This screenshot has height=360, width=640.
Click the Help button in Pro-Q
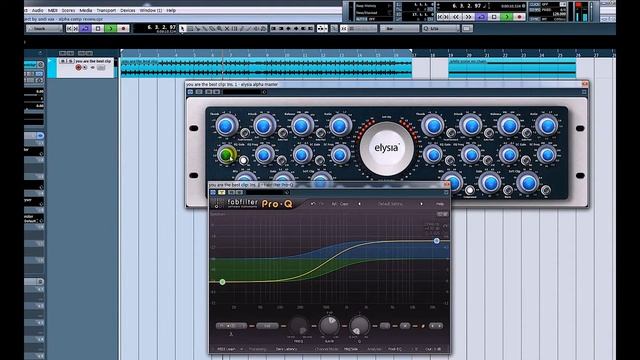(x=440, y=204)
